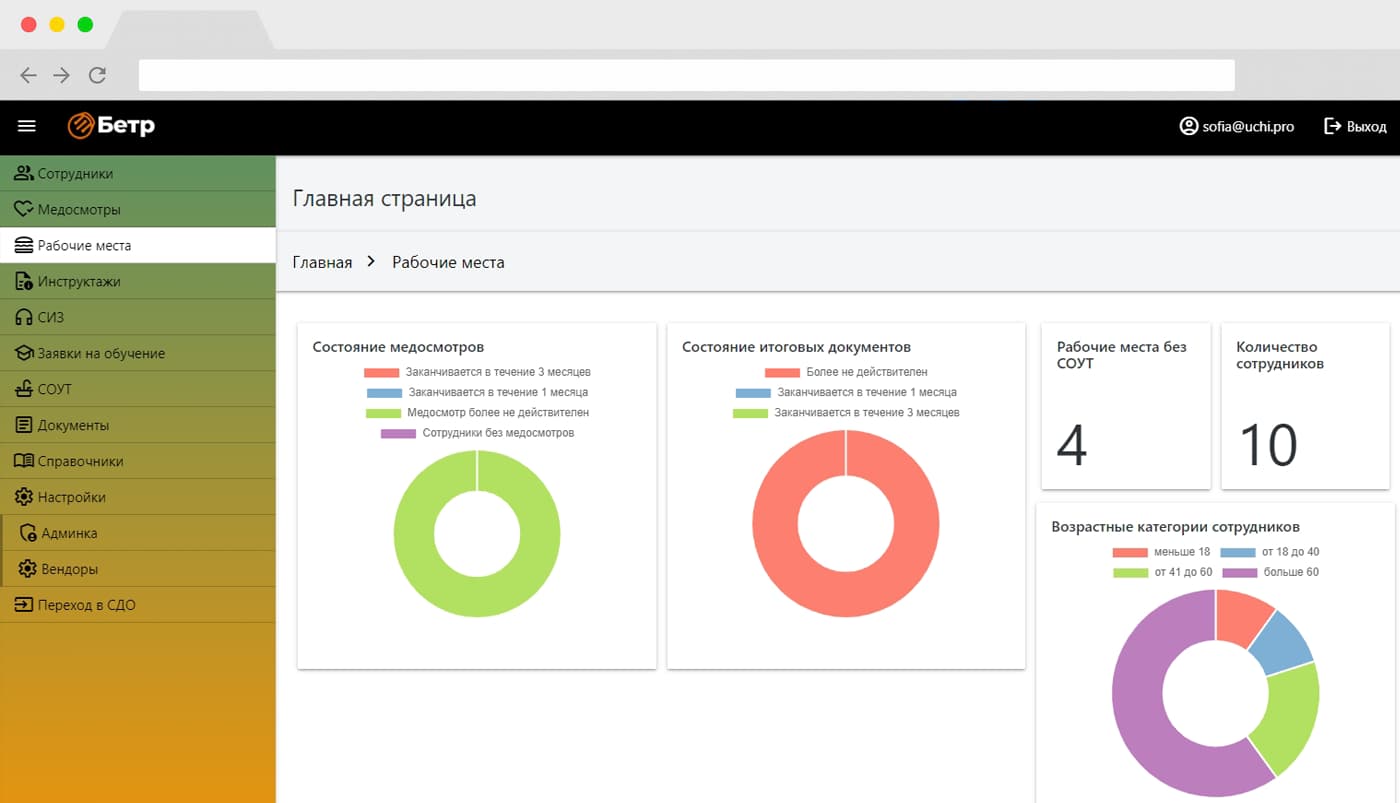The image size is (1400, 803).
Task: Click the Выход logout button
Action: pos(1355,126)
